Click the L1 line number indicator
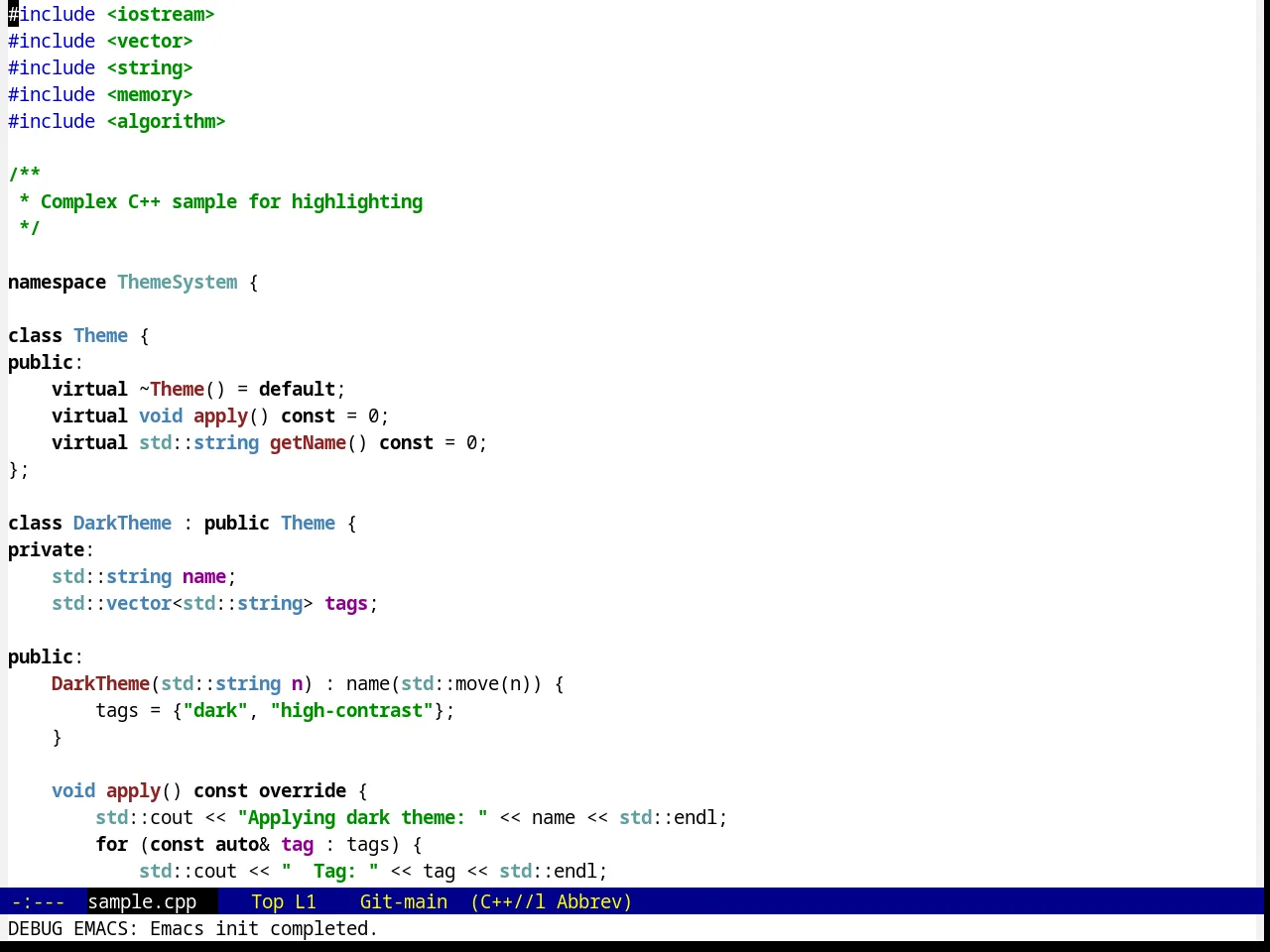 point(306,901)
